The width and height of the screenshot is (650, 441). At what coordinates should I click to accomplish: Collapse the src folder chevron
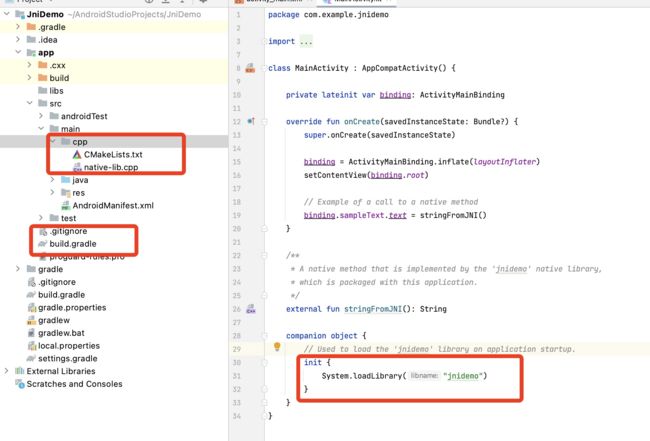29,103
